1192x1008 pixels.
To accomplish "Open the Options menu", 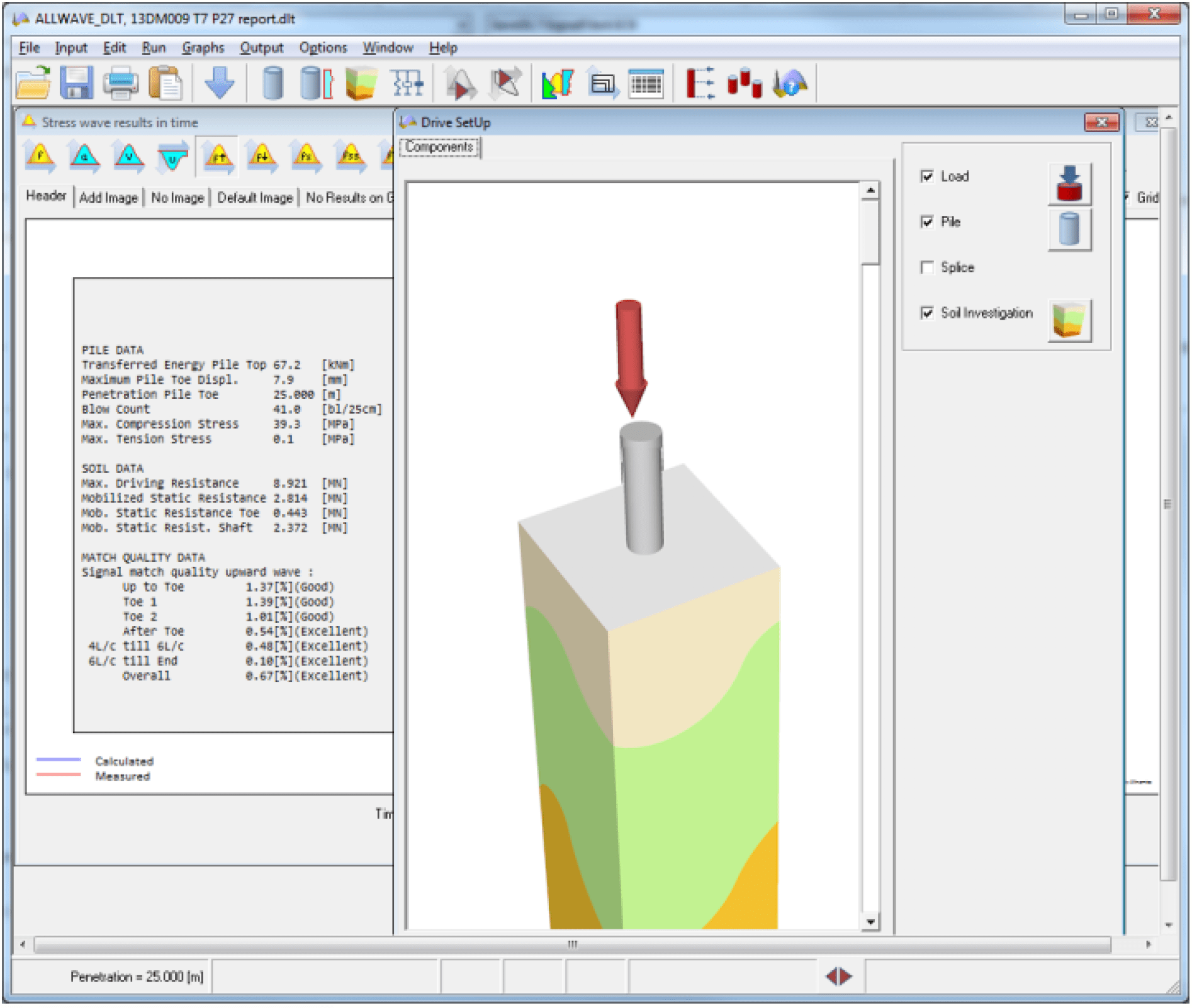I will click(x=323, y=48).
